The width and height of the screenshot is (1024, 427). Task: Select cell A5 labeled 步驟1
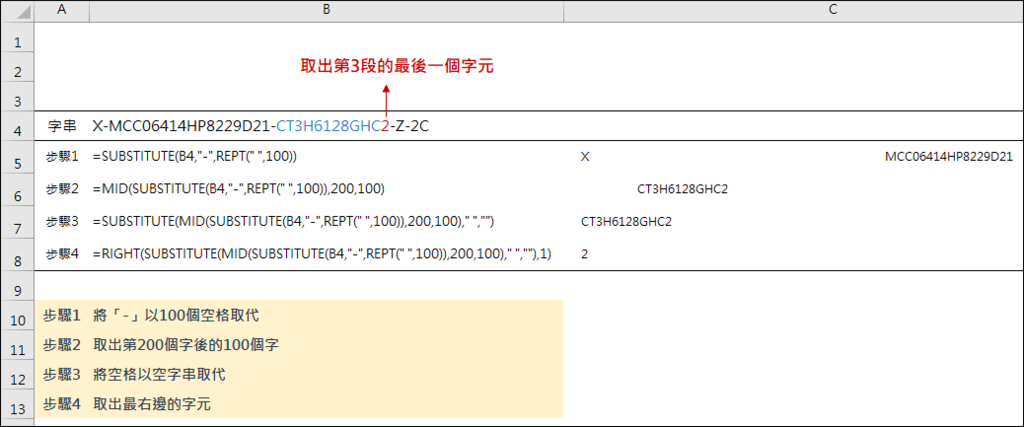click(x=62, y=157)
